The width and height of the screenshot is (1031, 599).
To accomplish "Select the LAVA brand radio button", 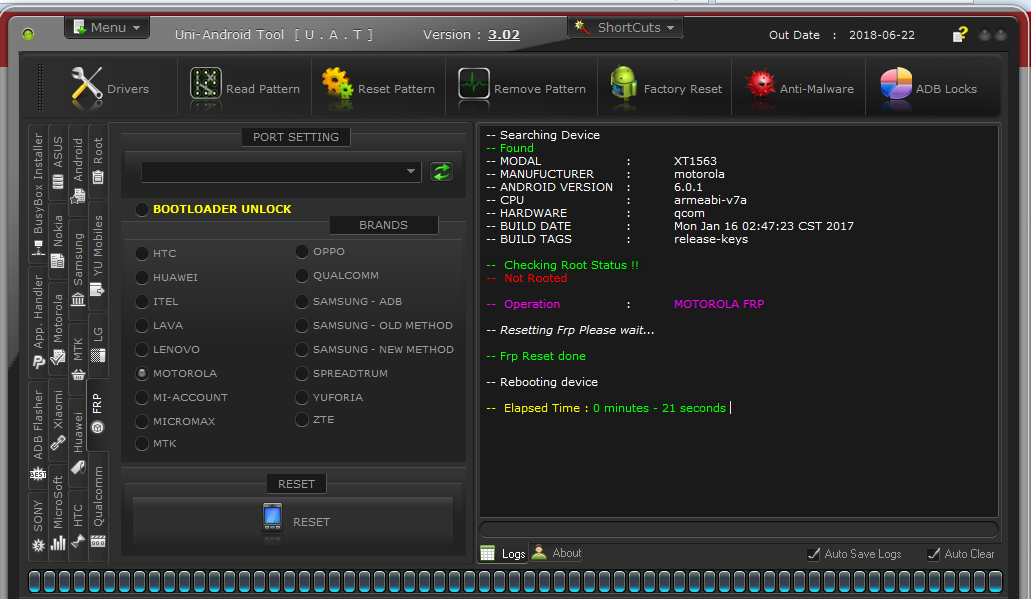I will click(x=141, y=325).
